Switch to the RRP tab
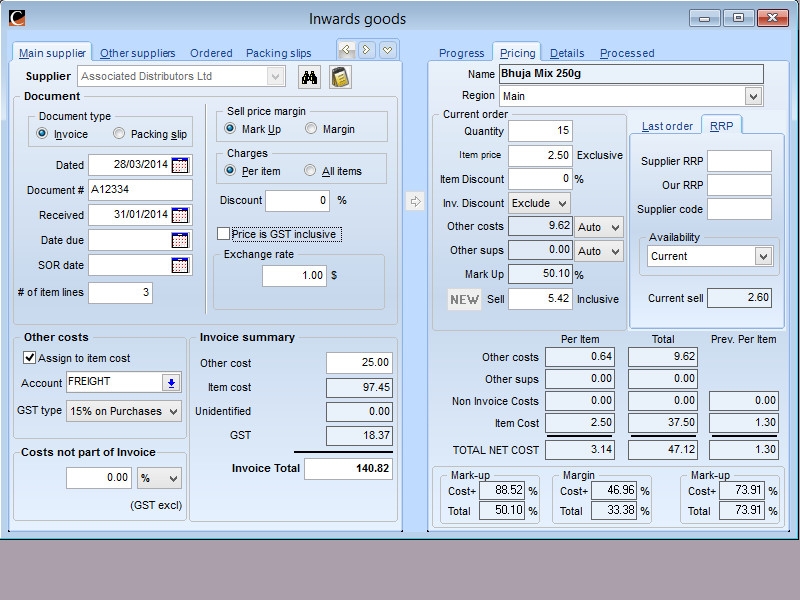 pyautogui.click(x=721, y=126)
